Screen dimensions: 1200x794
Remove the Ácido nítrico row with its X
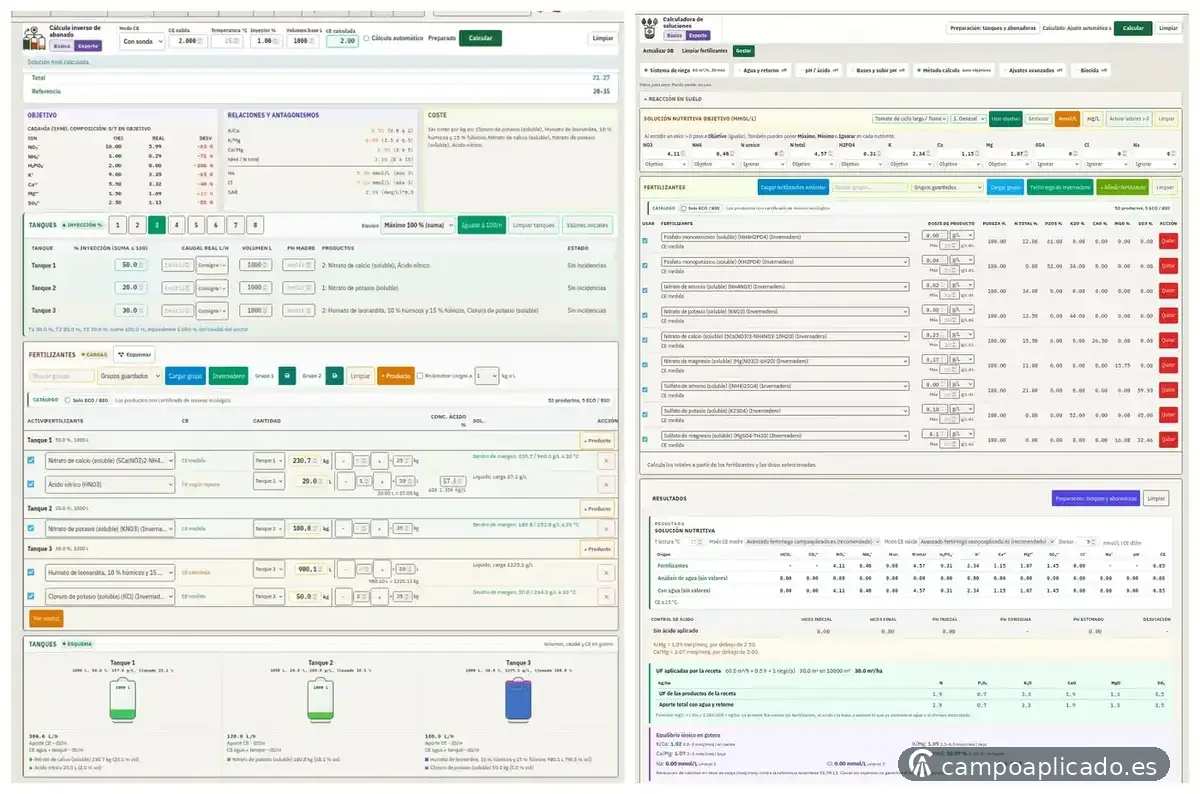click(605, 484)
